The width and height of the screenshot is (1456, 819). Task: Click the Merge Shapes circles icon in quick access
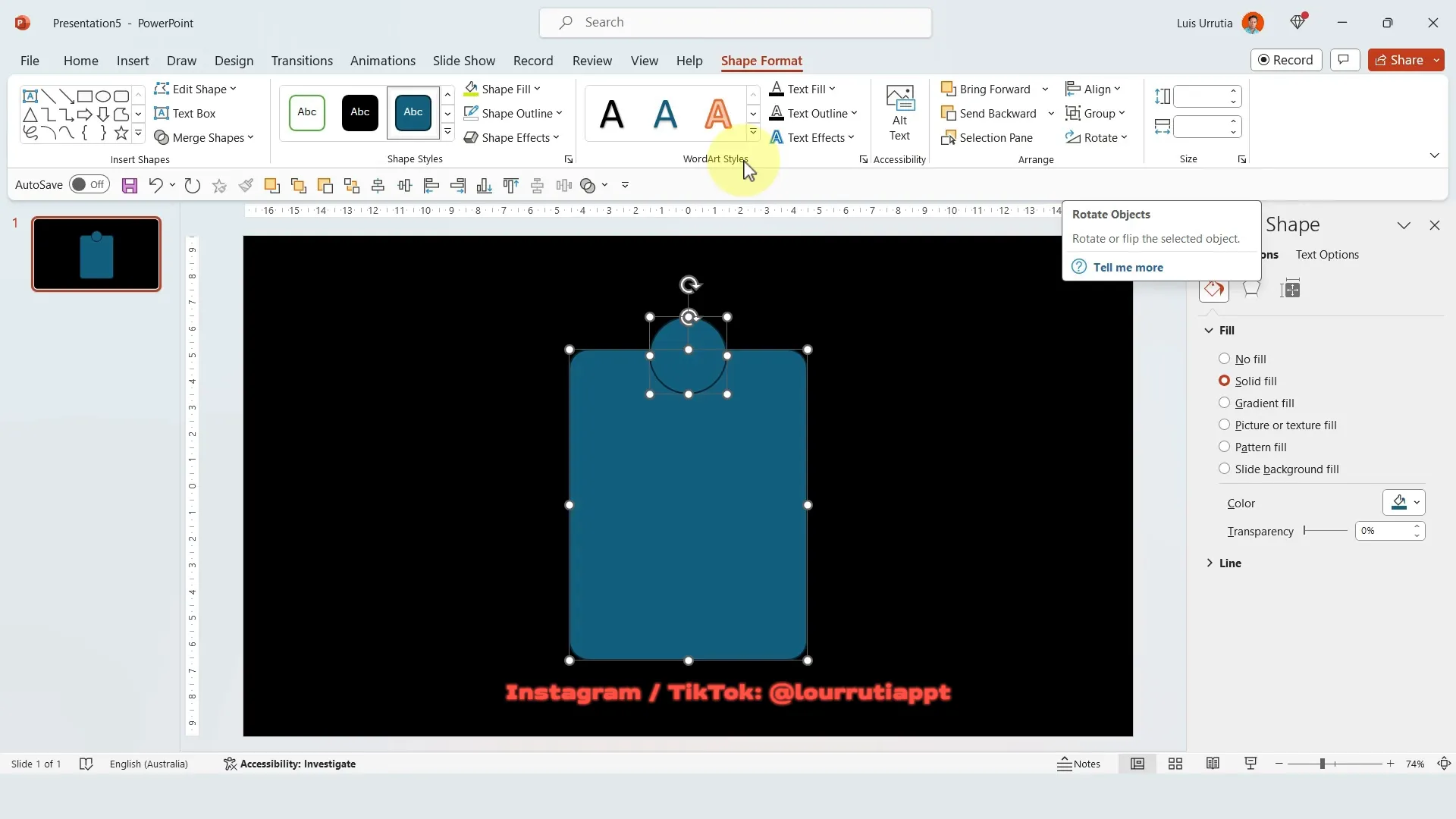coord(588,185)
